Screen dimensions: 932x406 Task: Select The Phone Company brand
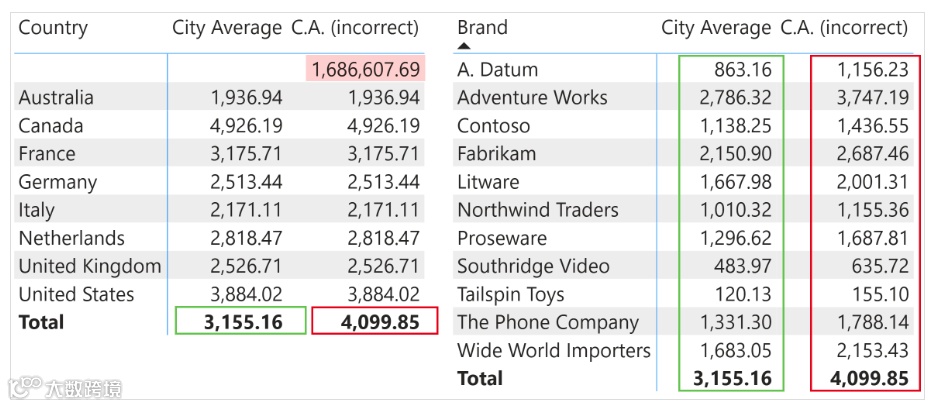[548, 322]
